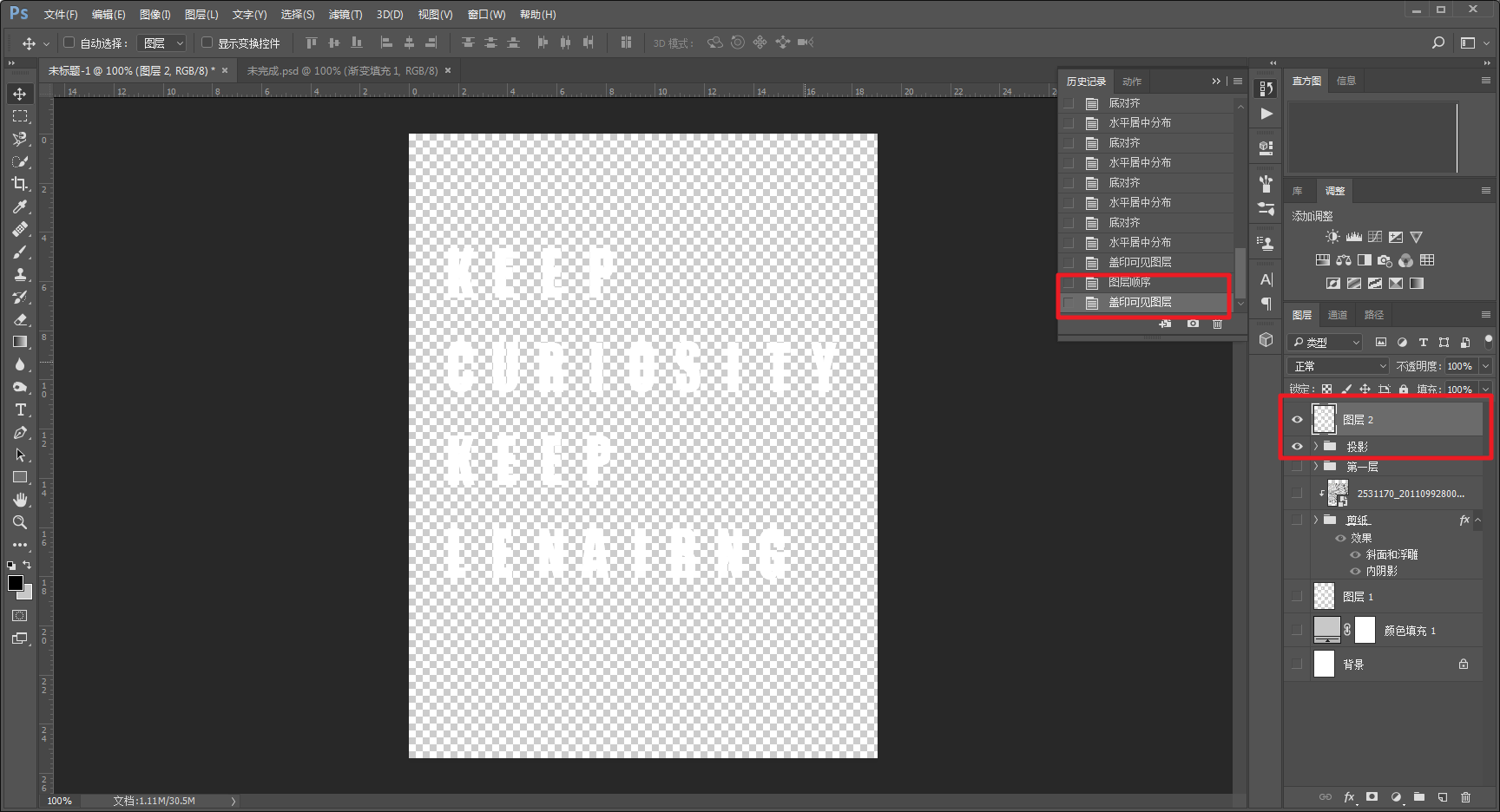Show the 背景 layer
The width and height of the screenshot is (1500, 812).
[1297, 664]
